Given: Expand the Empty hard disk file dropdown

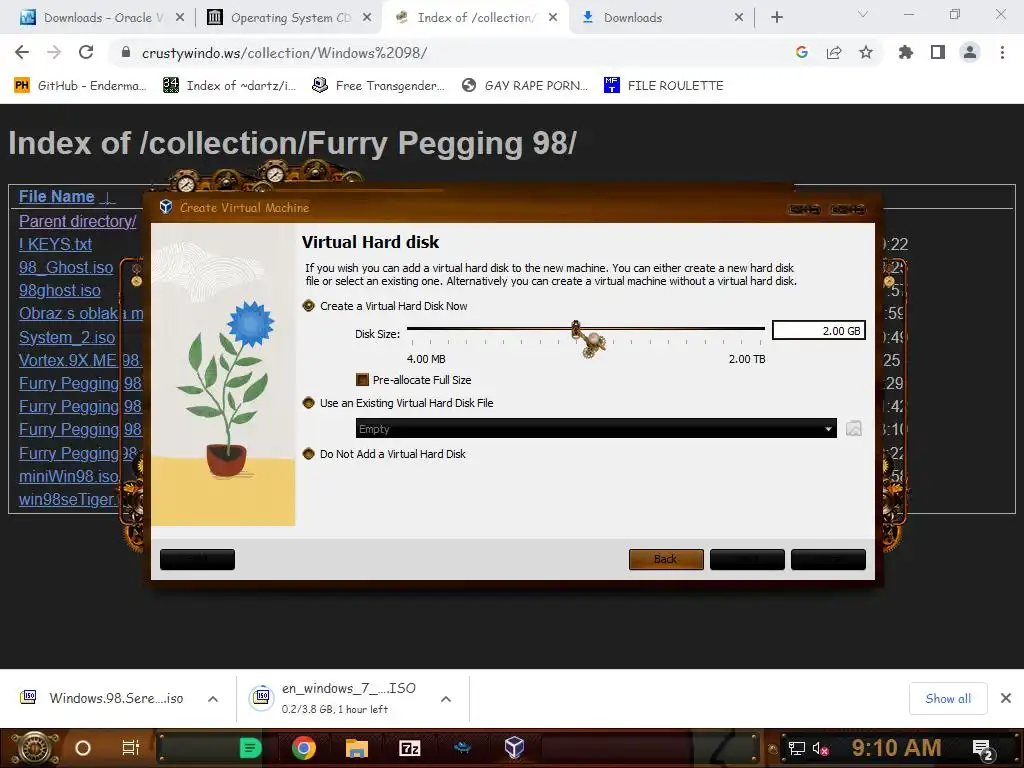Looking at the screenshot, I should pyautogui.click(x=596, y=428).
